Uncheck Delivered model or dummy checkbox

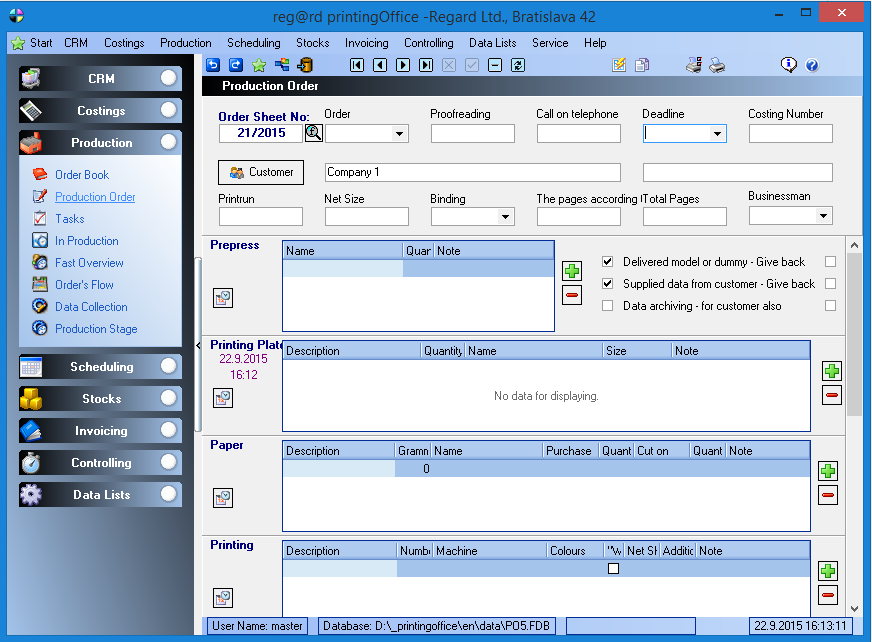point(608,262)
